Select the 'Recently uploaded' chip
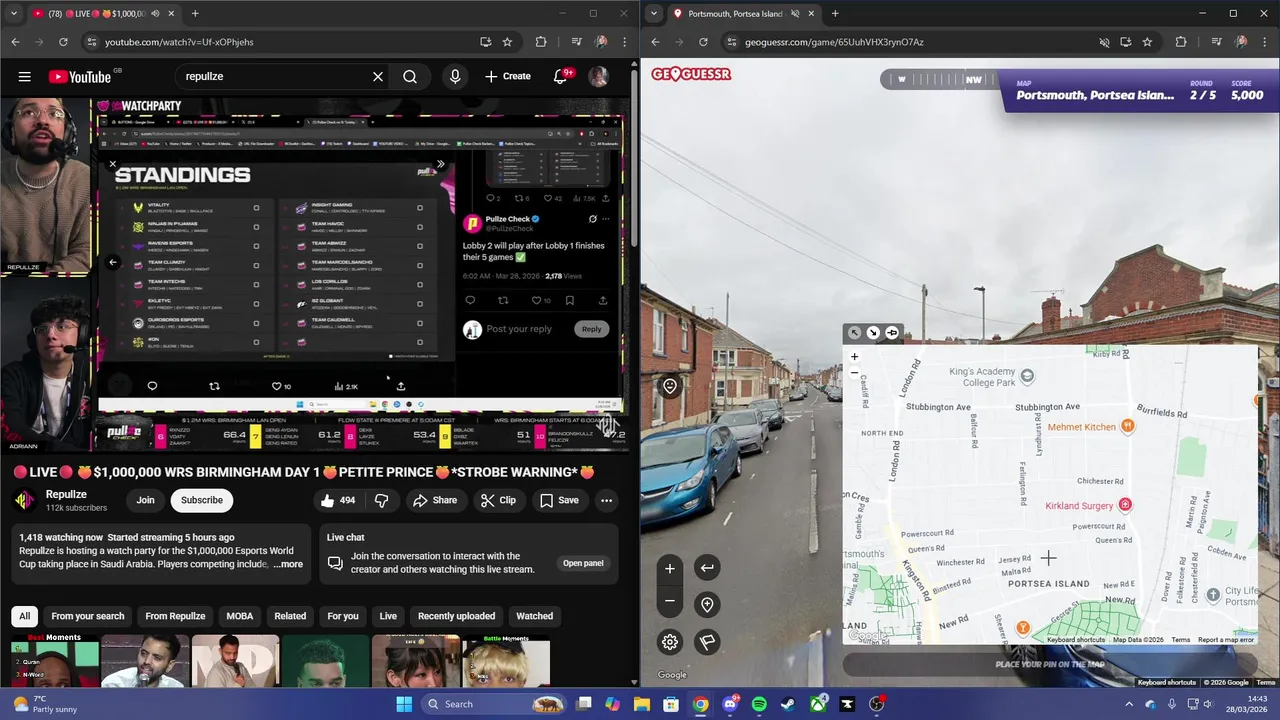This screenshot has width=1280, height=720. [x=456, y=616]
